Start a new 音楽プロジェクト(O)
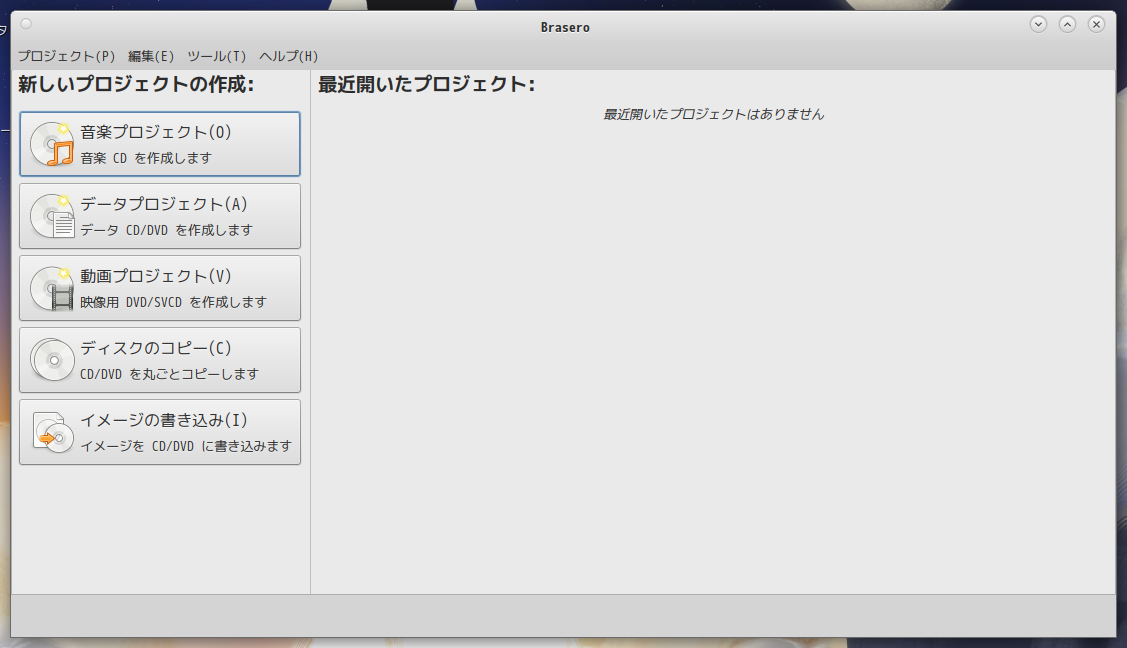Image resolution: width=1127 pixels, height=648 pixels. (x=160, y=144)
